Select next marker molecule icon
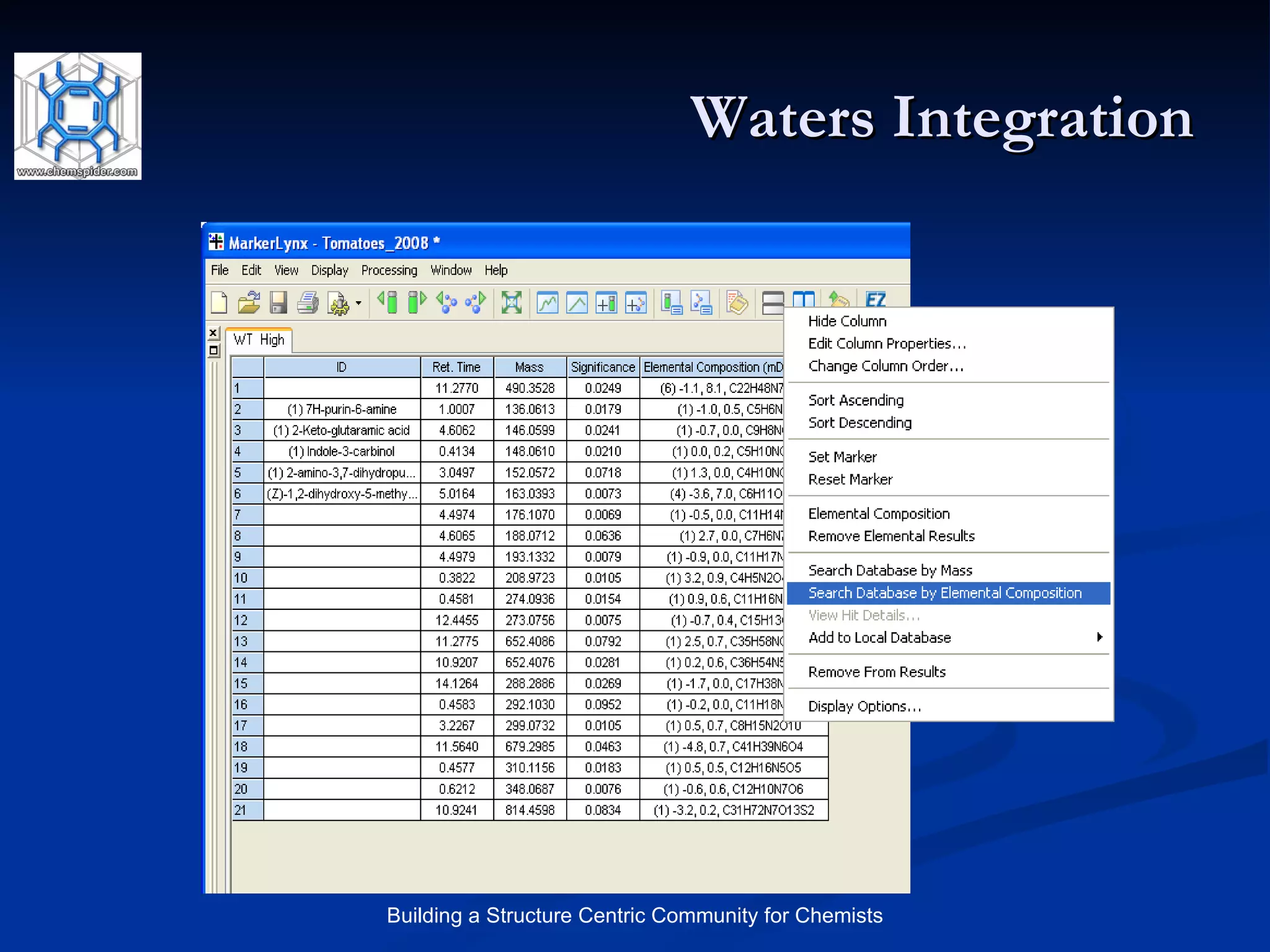The image size is (1270, 952). click(476, 302)
